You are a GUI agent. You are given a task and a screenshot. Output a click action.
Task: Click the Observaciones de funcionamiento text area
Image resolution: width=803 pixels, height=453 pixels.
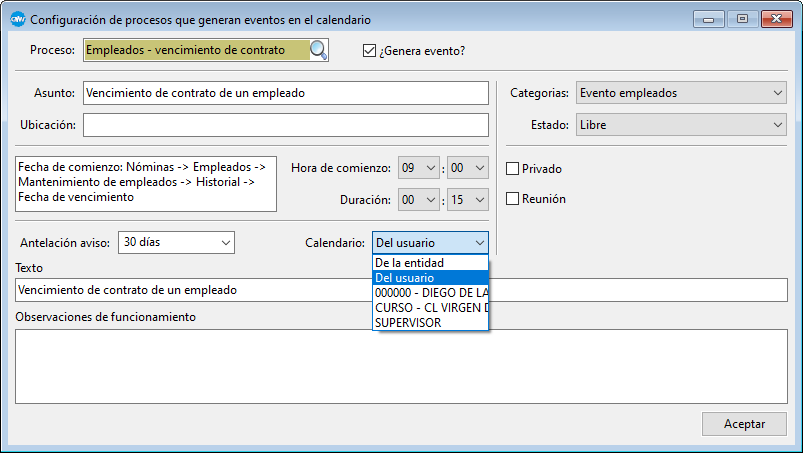[400, 365]
